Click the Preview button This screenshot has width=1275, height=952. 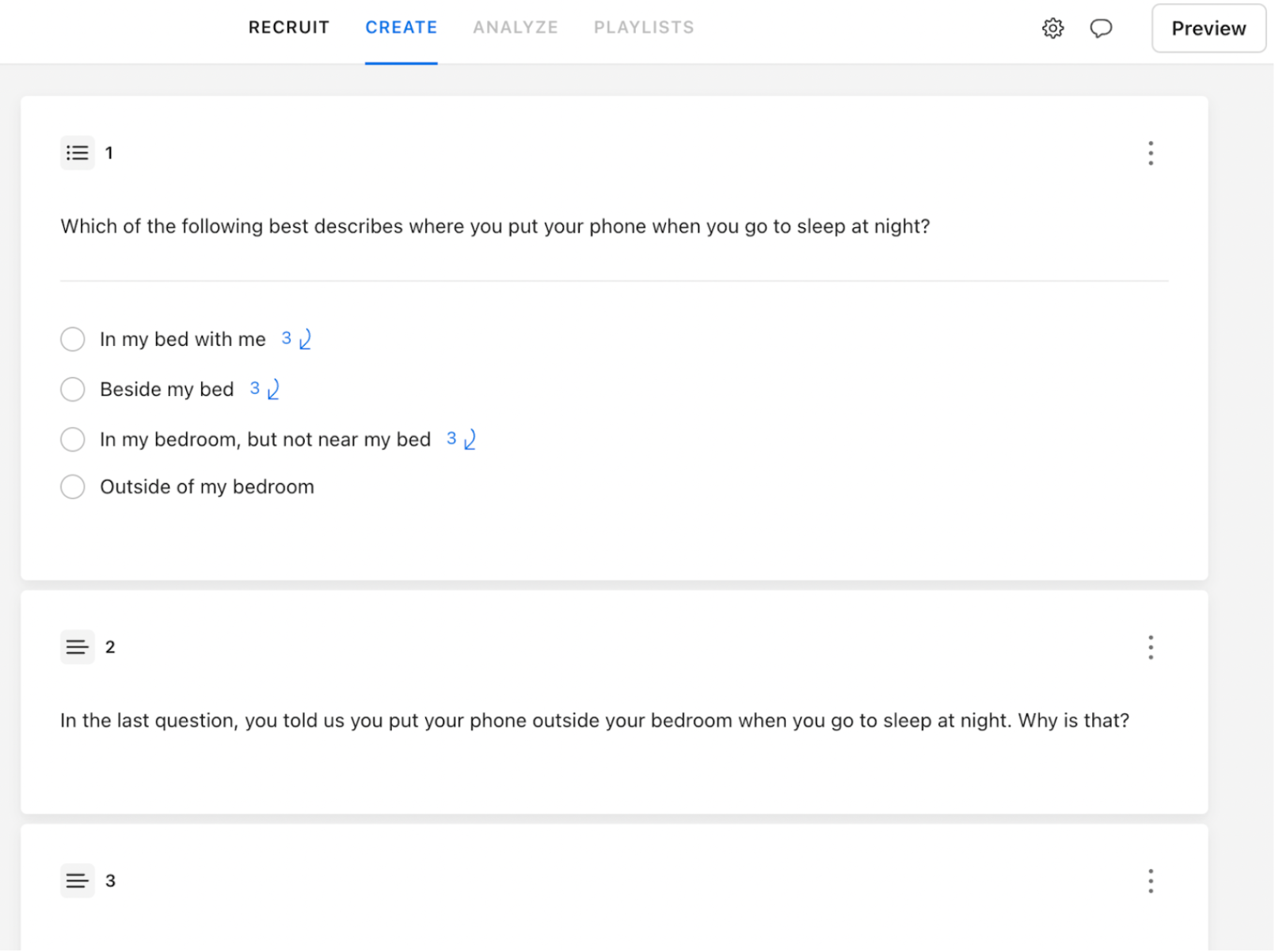click(1209, 29)
